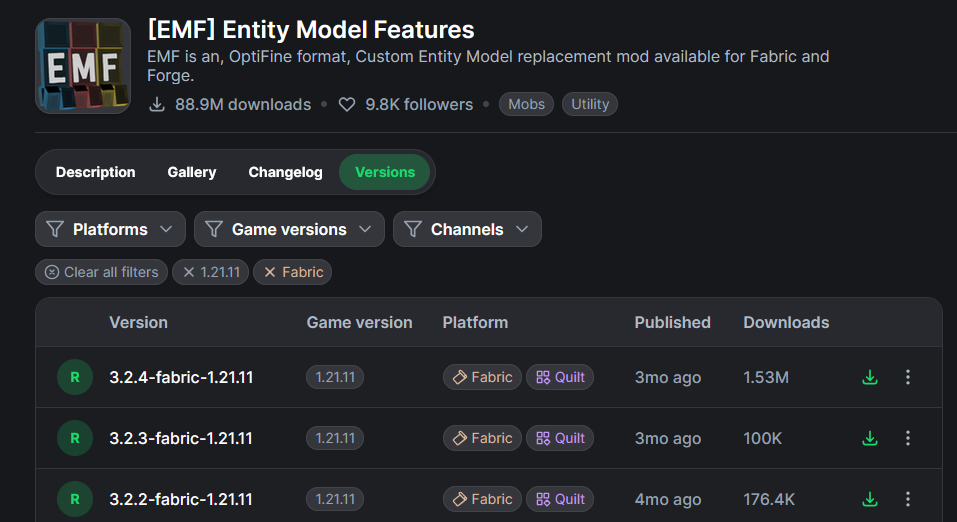Expand the Channels dropdown chevron

click(x=522, y=229)
